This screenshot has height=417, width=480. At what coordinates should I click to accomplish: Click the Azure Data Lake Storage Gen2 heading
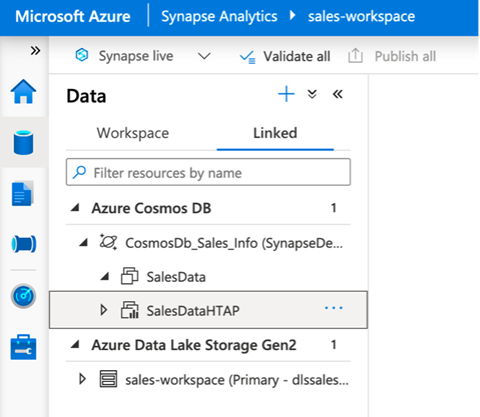tap(194, 345)
